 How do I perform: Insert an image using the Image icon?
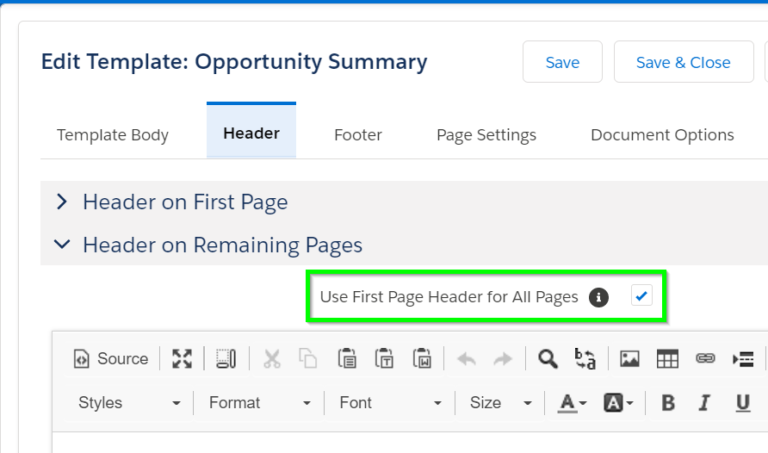tap(629, 359)
